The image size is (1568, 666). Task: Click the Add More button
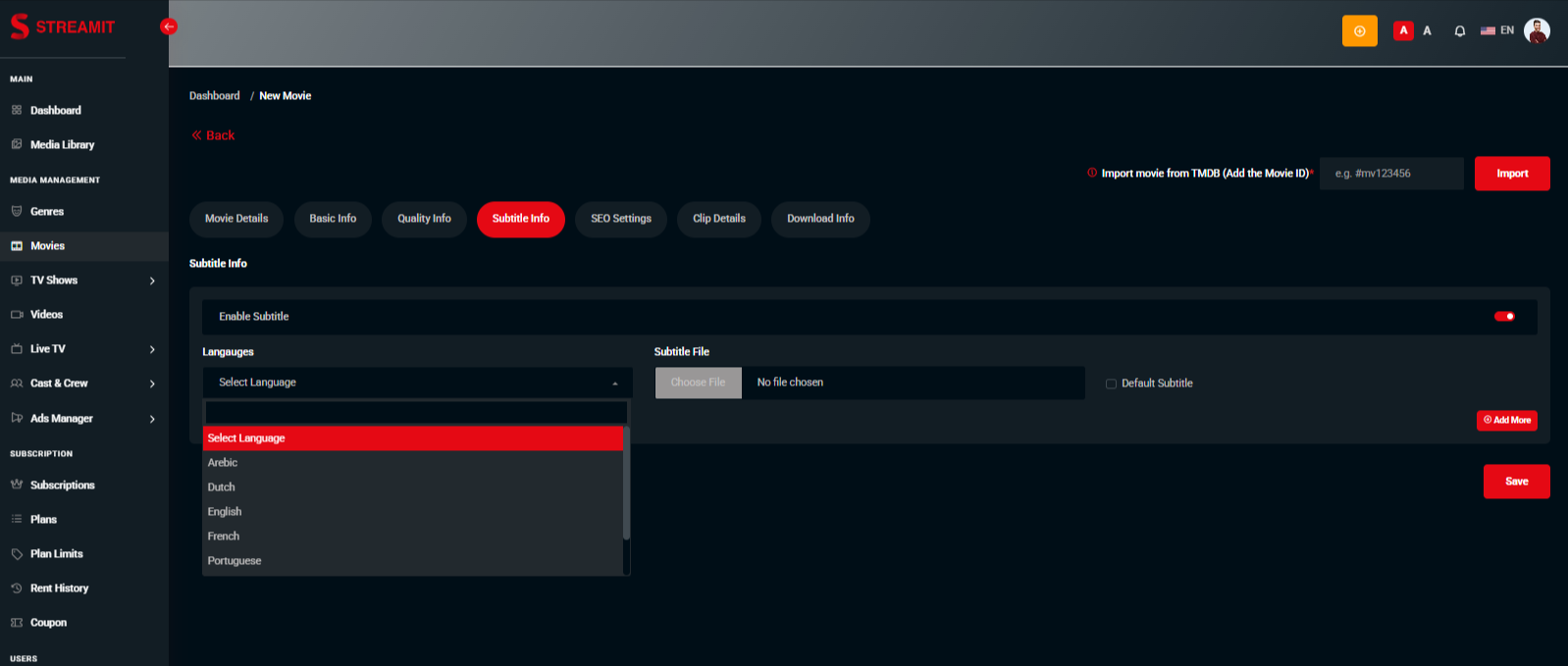point(1506,420)
